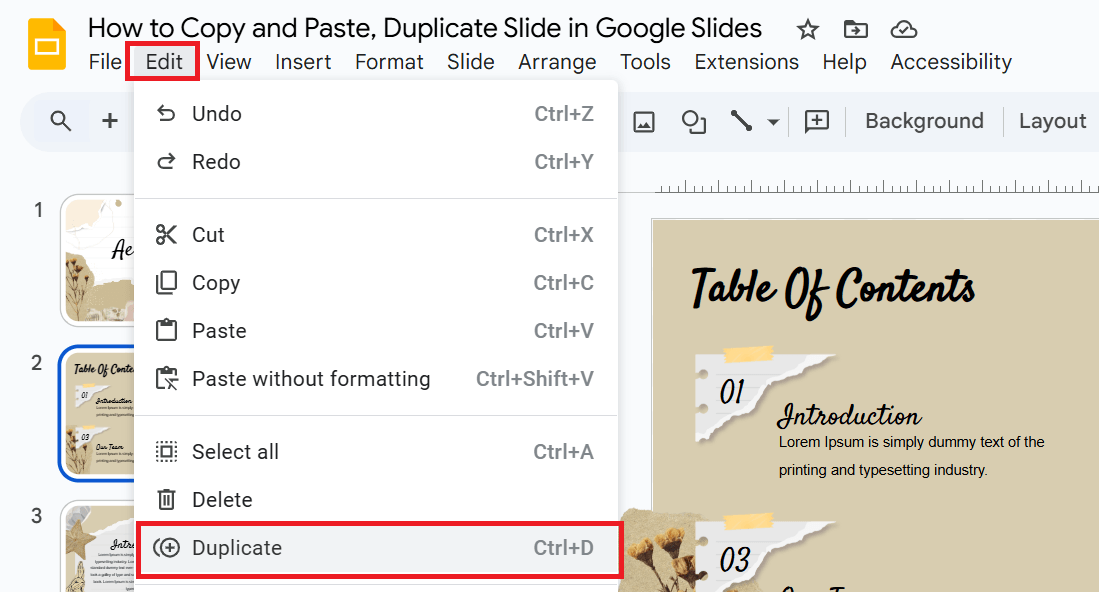The width and height of the screenshot is (1099, 592).
Task: Click the zoom search icon
Action: click(60, 120)
